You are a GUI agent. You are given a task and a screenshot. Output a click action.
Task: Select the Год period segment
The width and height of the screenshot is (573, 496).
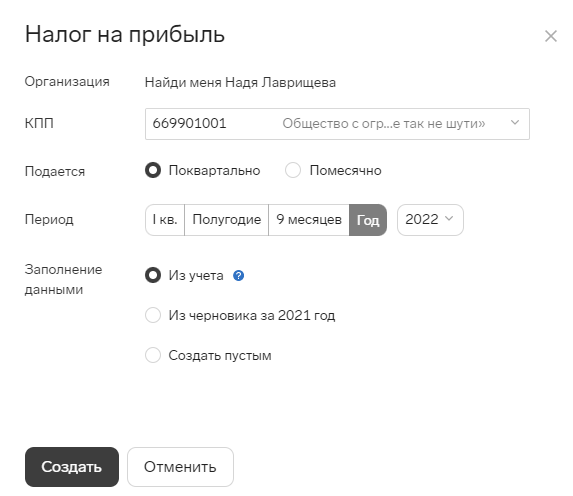[x=368, y=220]
